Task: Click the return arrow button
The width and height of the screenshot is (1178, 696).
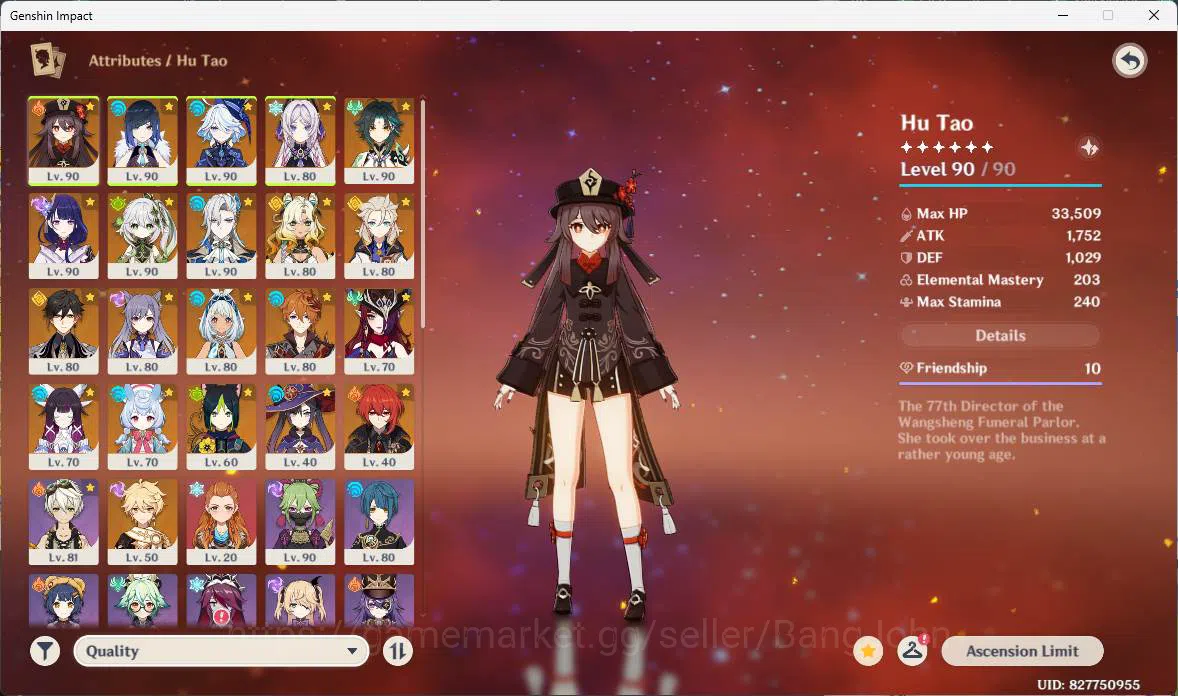Action: pos(1129,61)
